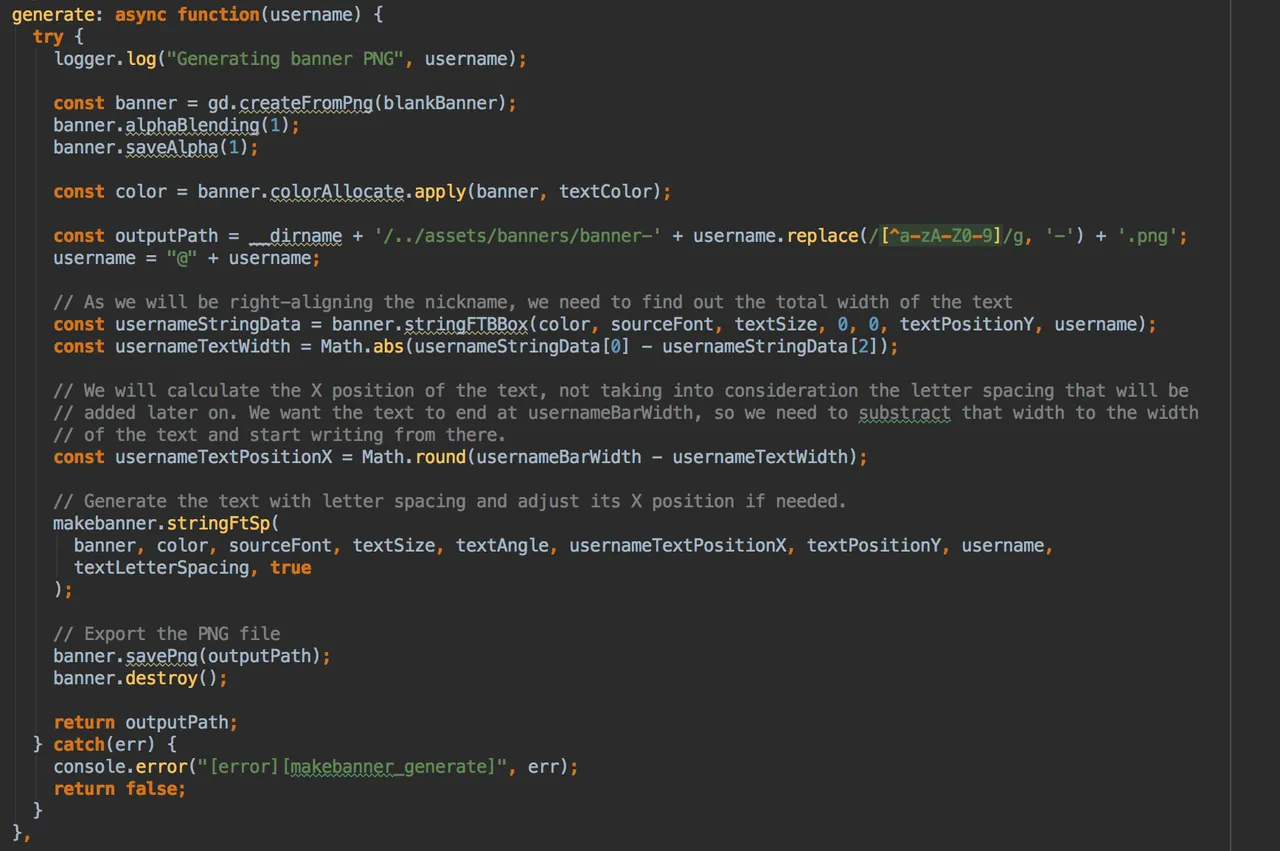The width and height of the screenshot is (1280, 851).
Task: Click 'banner.destroy()' call
Action: [x=136, y=677]
